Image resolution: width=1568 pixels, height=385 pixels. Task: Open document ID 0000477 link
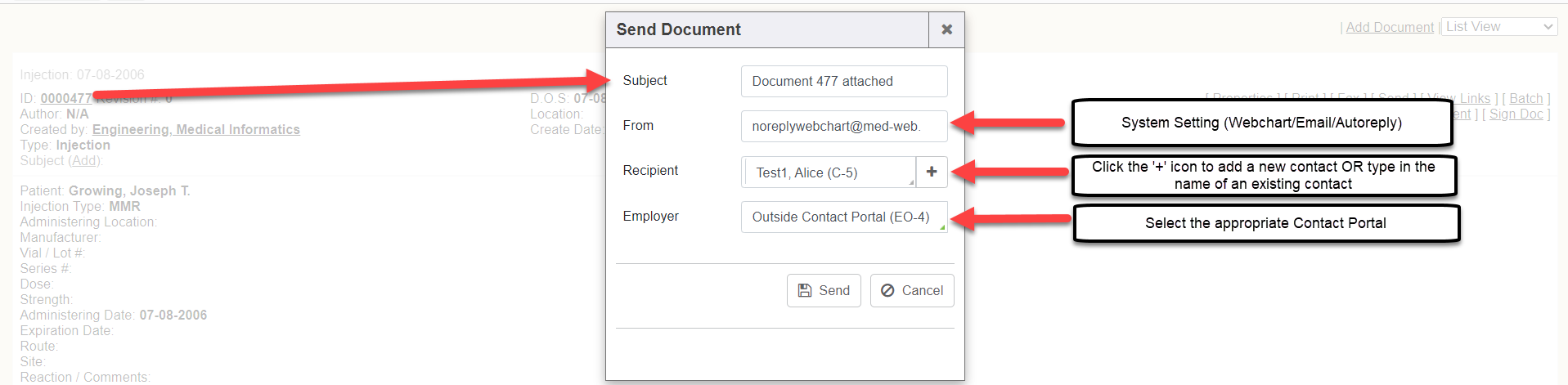click(65, 99)
